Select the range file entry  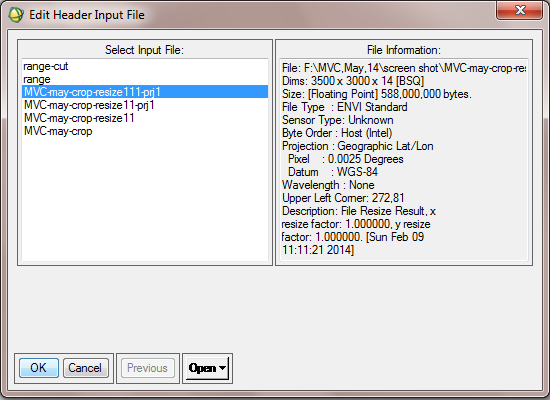[37, 79]
